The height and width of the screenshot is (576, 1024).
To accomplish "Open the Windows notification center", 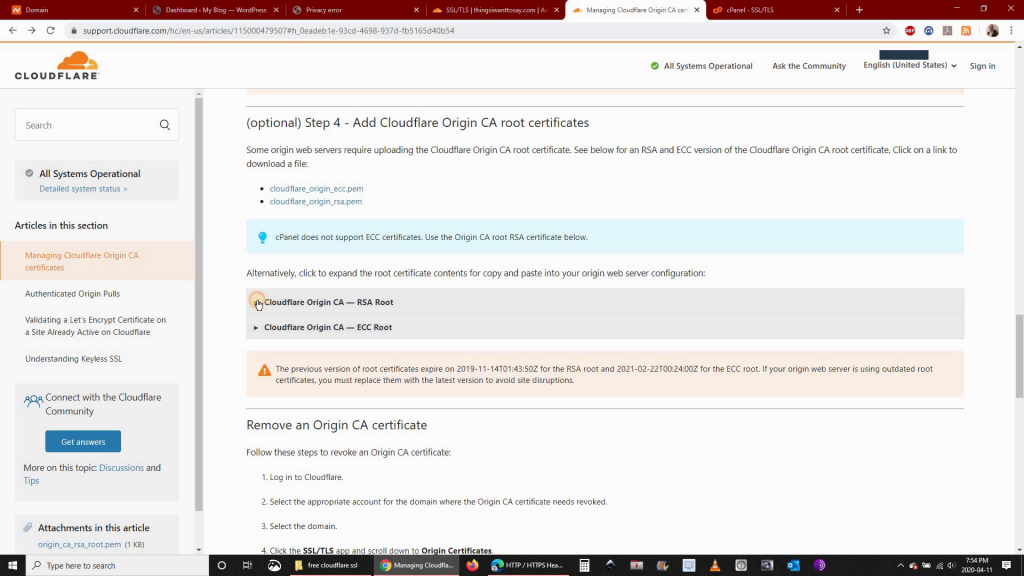I will click(x=1006, y=566).
